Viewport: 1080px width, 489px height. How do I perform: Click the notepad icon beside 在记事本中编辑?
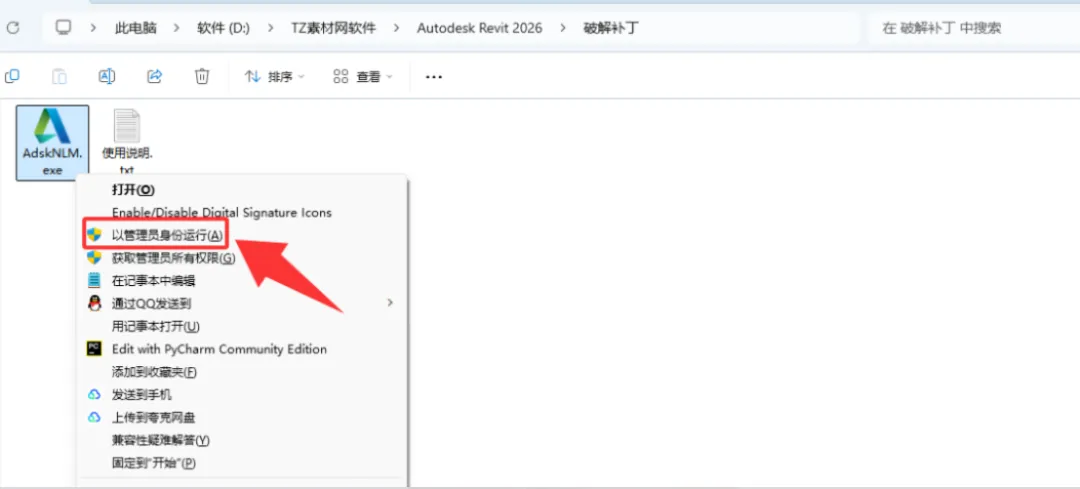pyautogui.click(x=94, y=280)
